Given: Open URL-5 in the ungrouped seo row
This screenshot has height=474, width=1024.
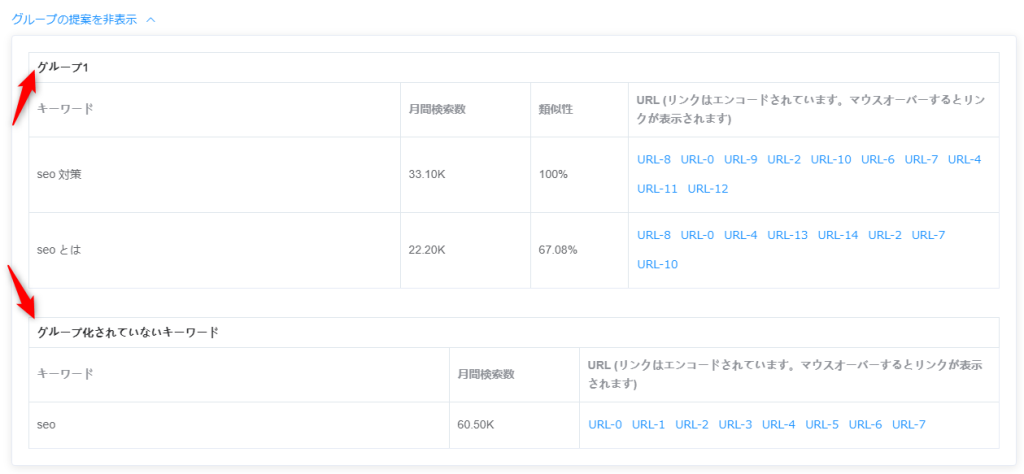Looking at the screenshot, I should tap(822, 424).
